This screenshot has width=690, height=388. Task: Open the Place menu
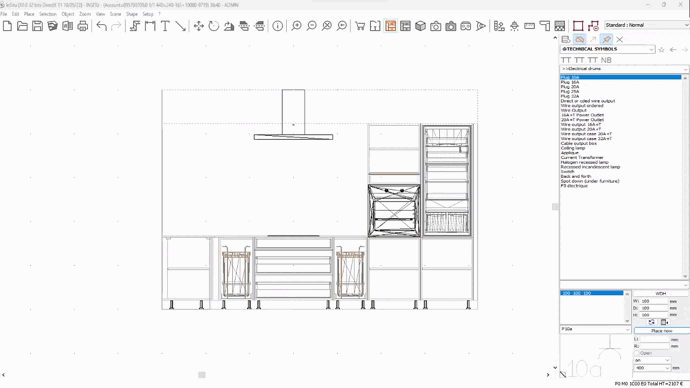coord(29,14)
